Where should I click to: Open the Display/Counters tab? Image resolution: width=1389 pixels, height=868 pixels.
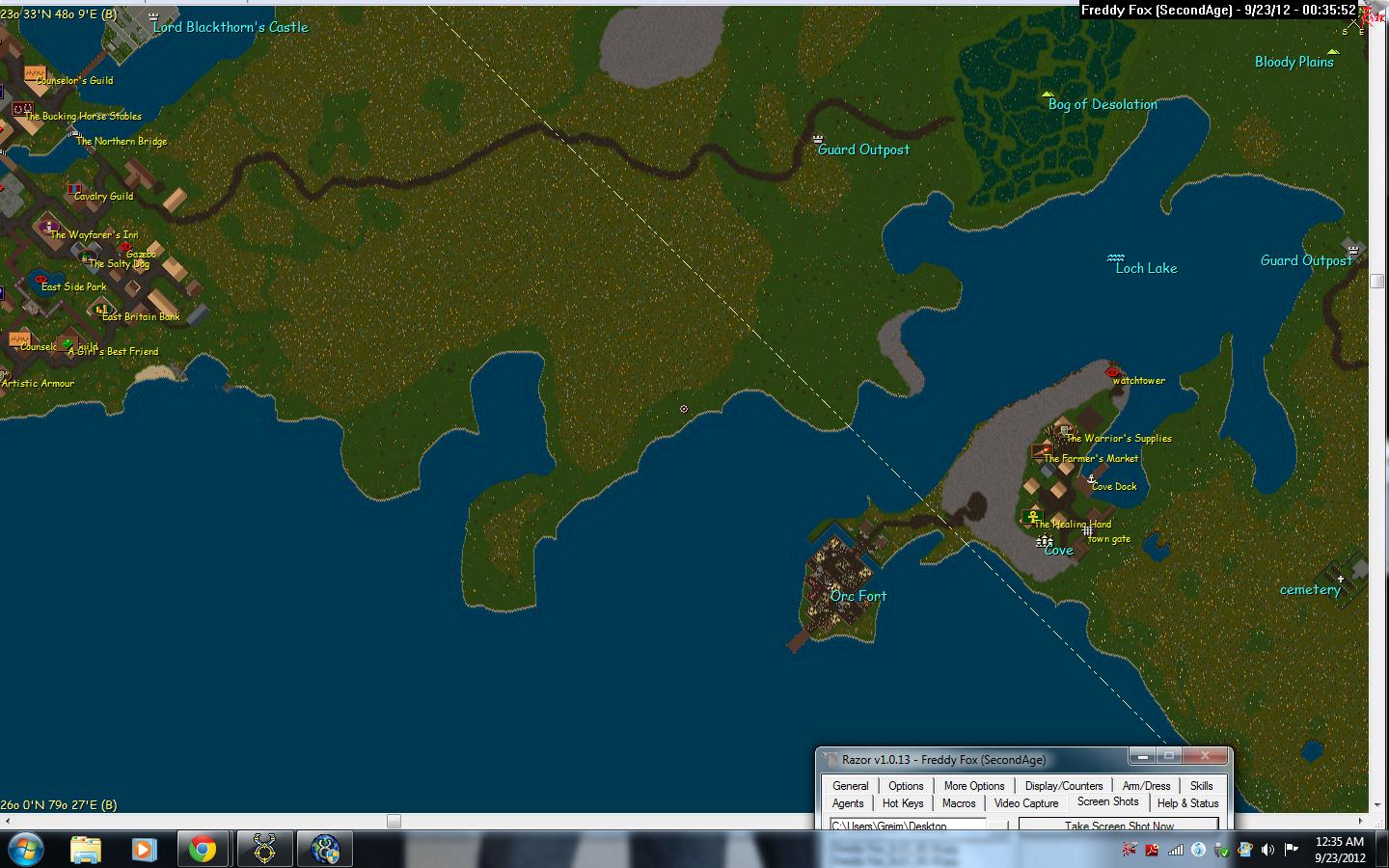tap(1063, 786)
